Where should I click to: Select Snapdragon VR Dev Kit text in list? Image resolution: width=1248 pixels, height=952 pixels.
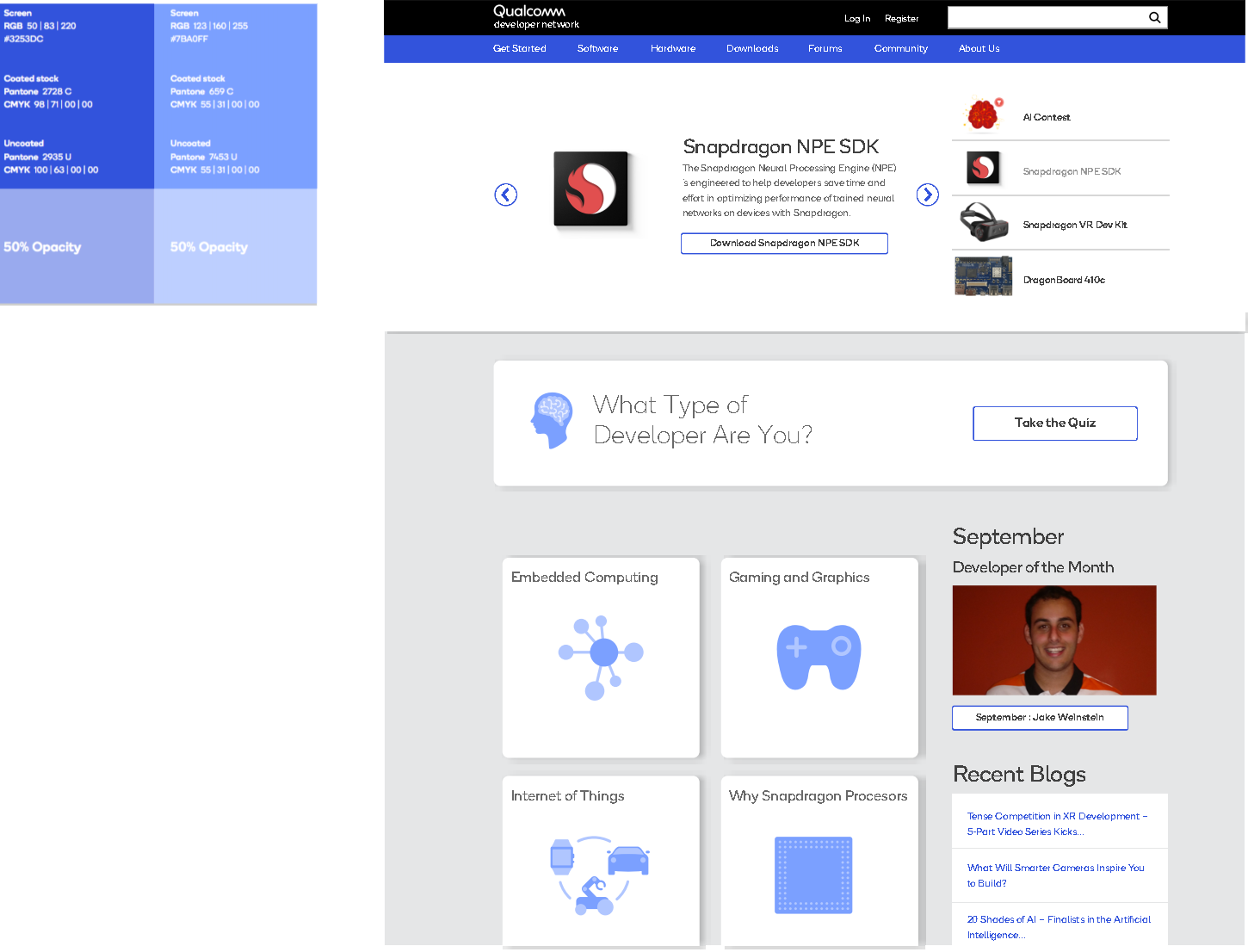coord(1074,225)
